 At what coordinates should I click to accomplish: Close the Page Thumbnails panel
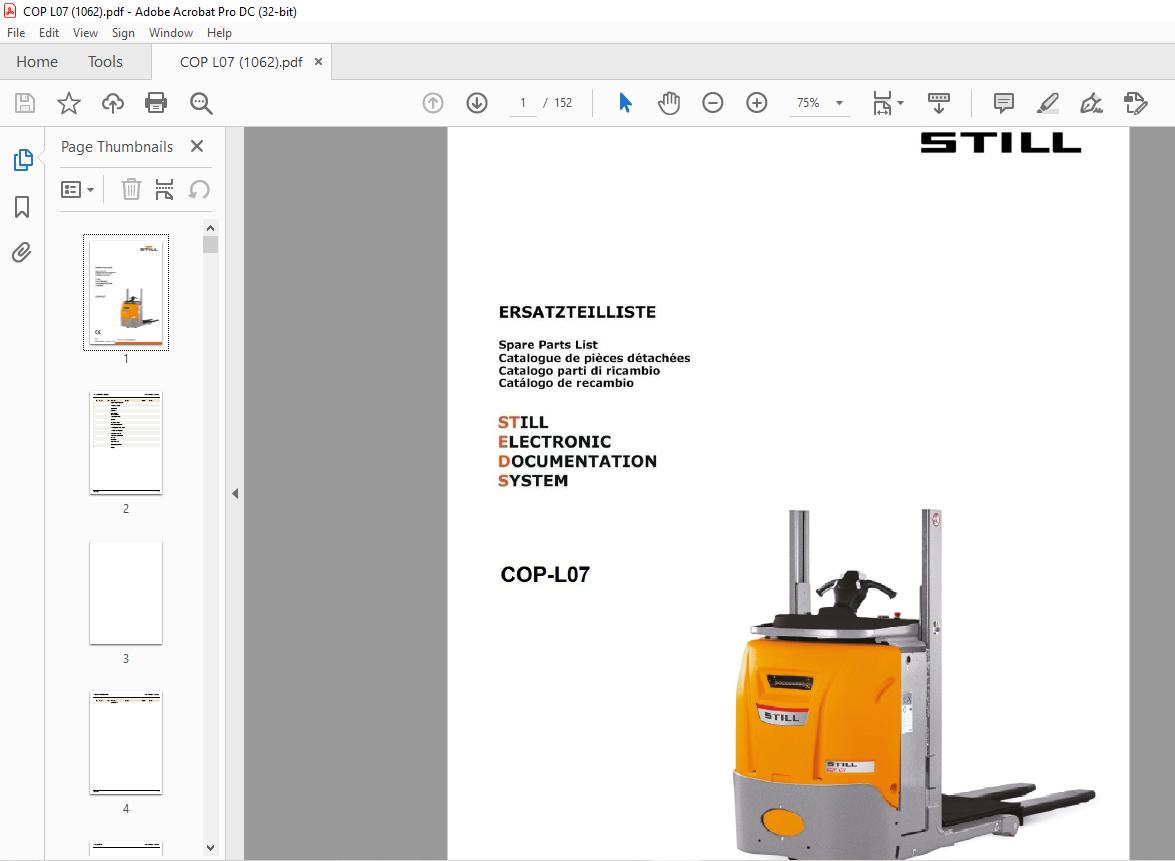pyautogui.click(x=197, y=146)
